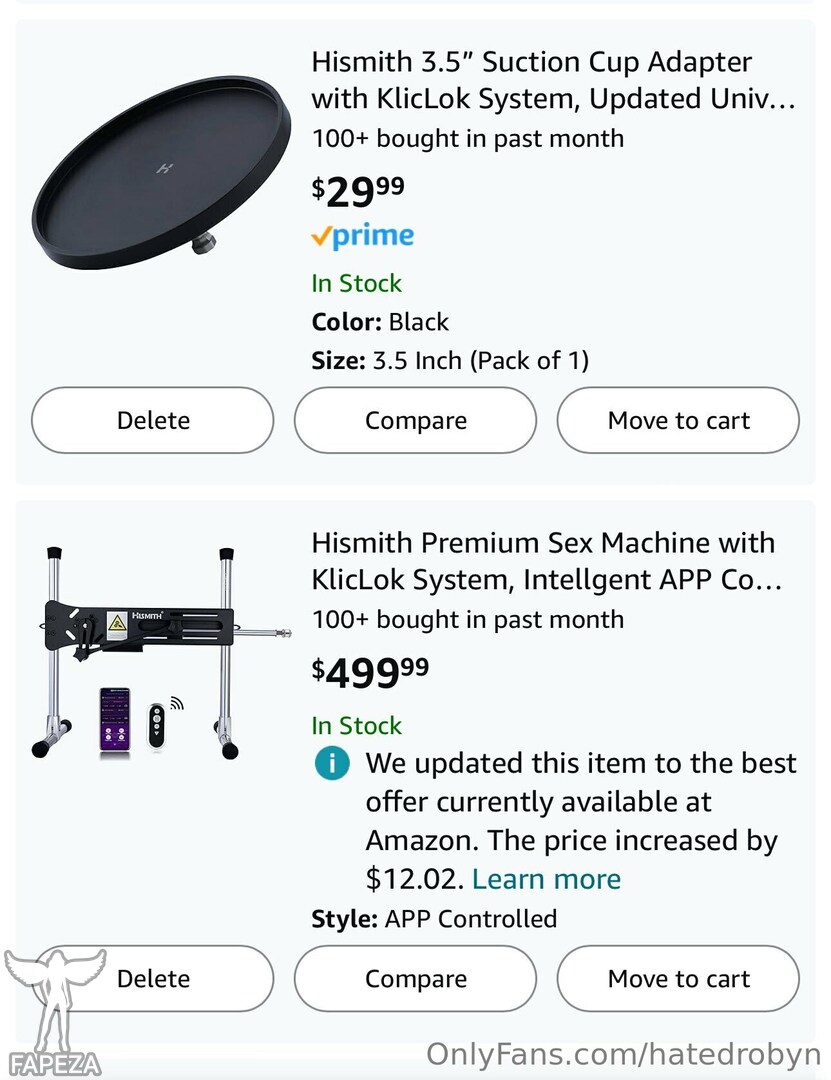Click the Style: APP Controlled text
Image resolution: width=831 pixels, height=1080 pixels.
[434, 919]
